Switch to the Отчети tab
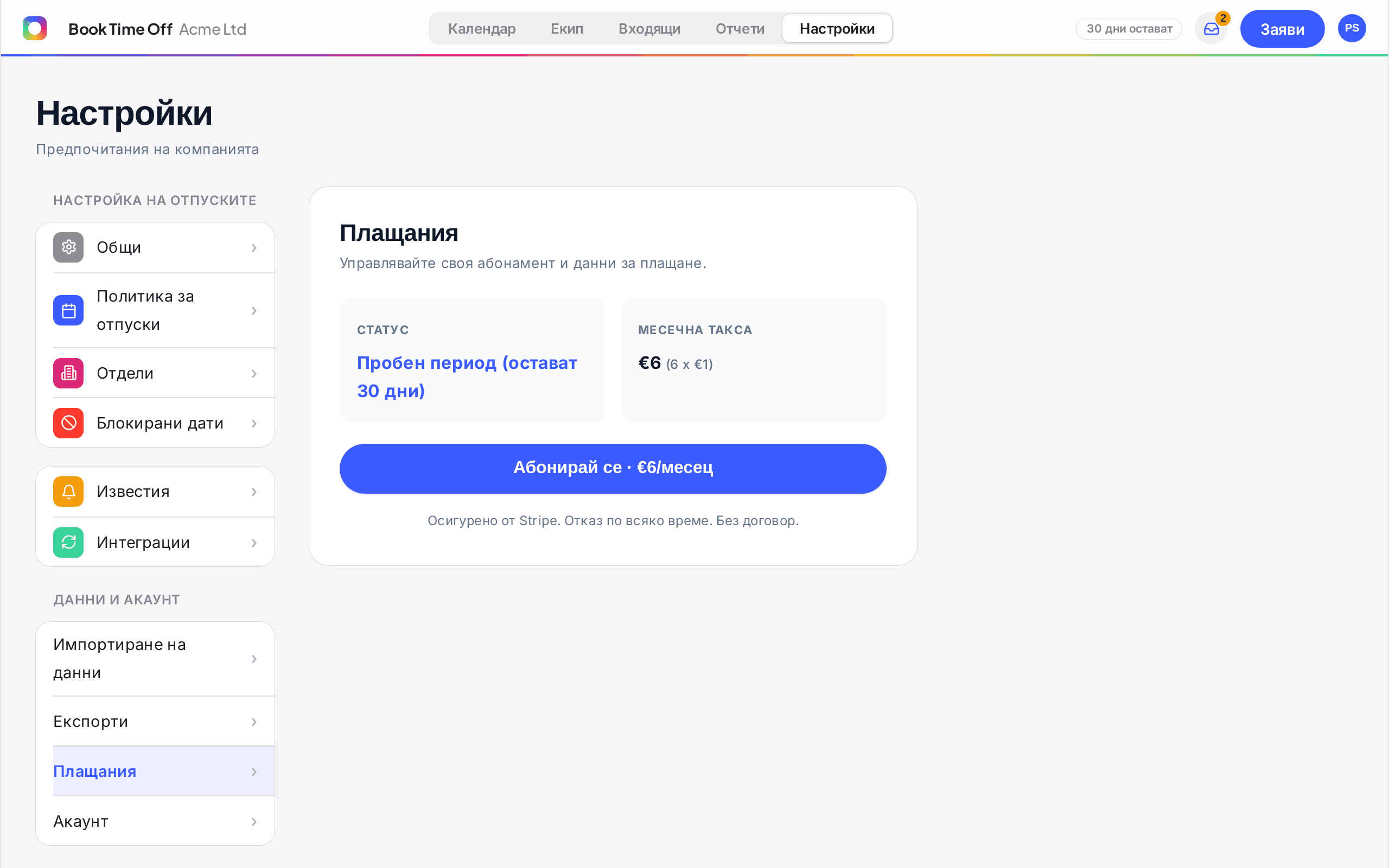The width and height of the screenshot is (1389, 868). point(740,29)
